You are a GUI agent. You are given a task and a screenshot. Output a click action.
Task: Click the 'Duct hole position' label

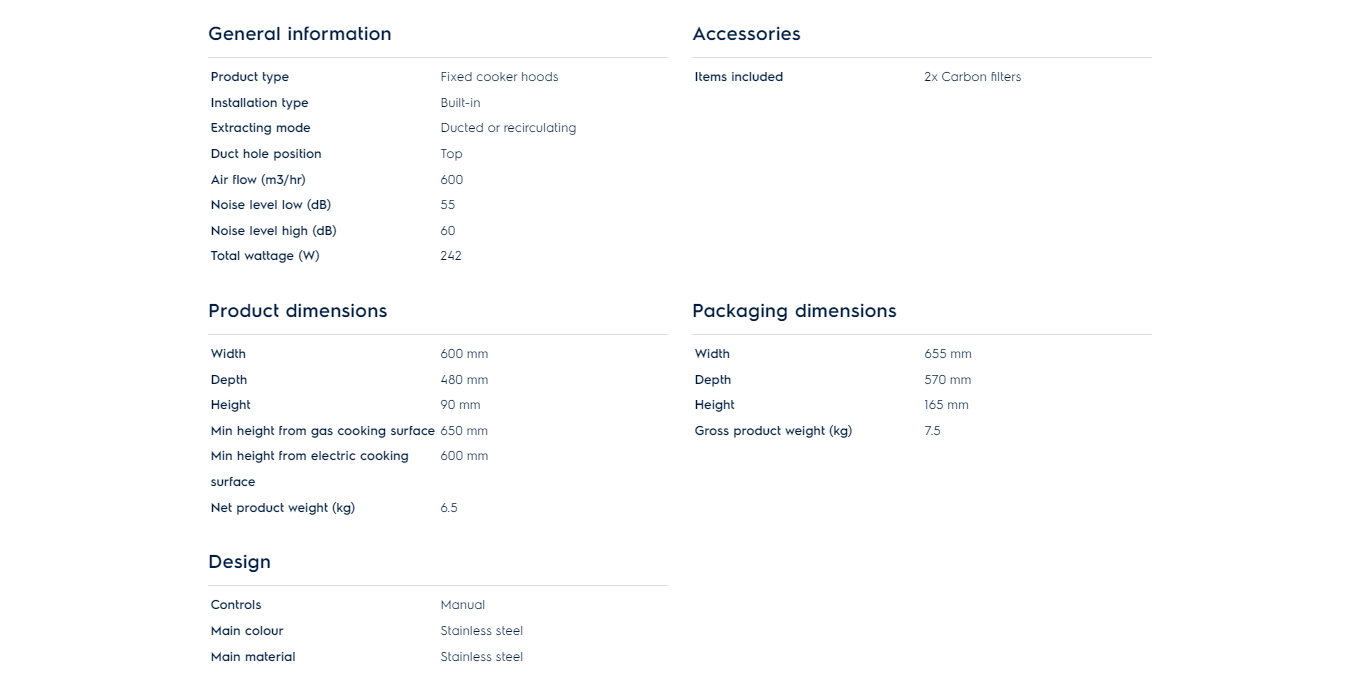[x=266, y=154]
